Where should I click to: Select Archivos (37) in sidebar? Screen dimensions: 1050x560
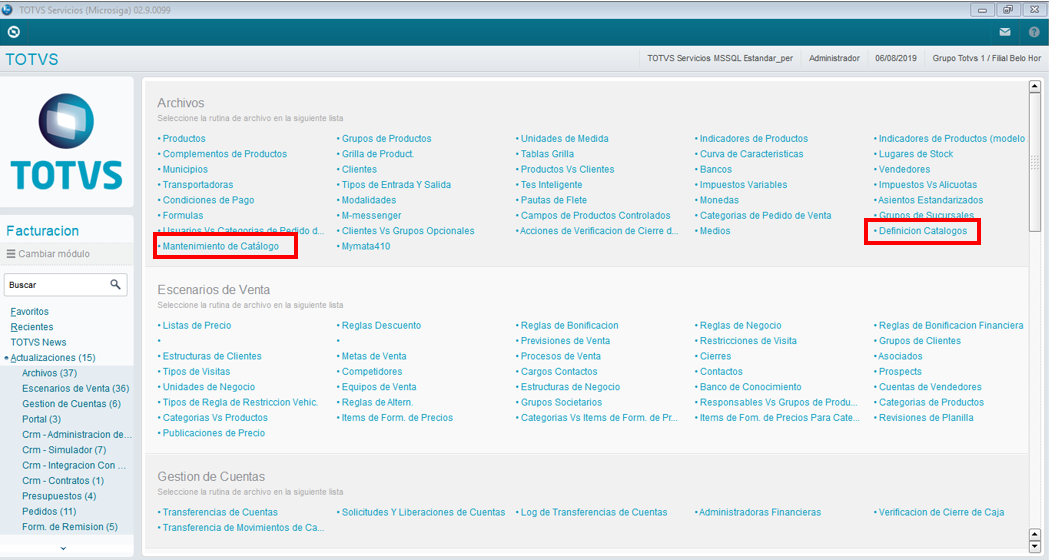click(x=50, y=373)
